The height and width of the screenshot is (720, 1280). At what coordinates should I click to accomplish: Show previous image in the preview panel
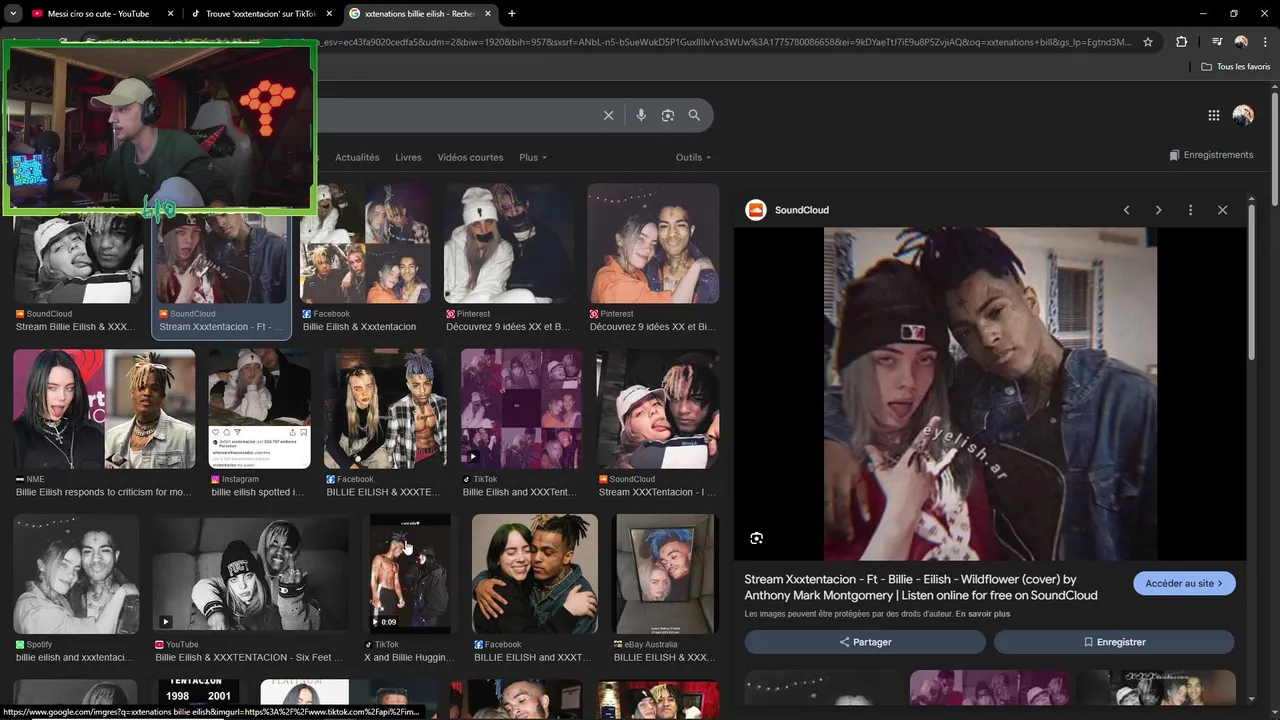[1127, 210]
